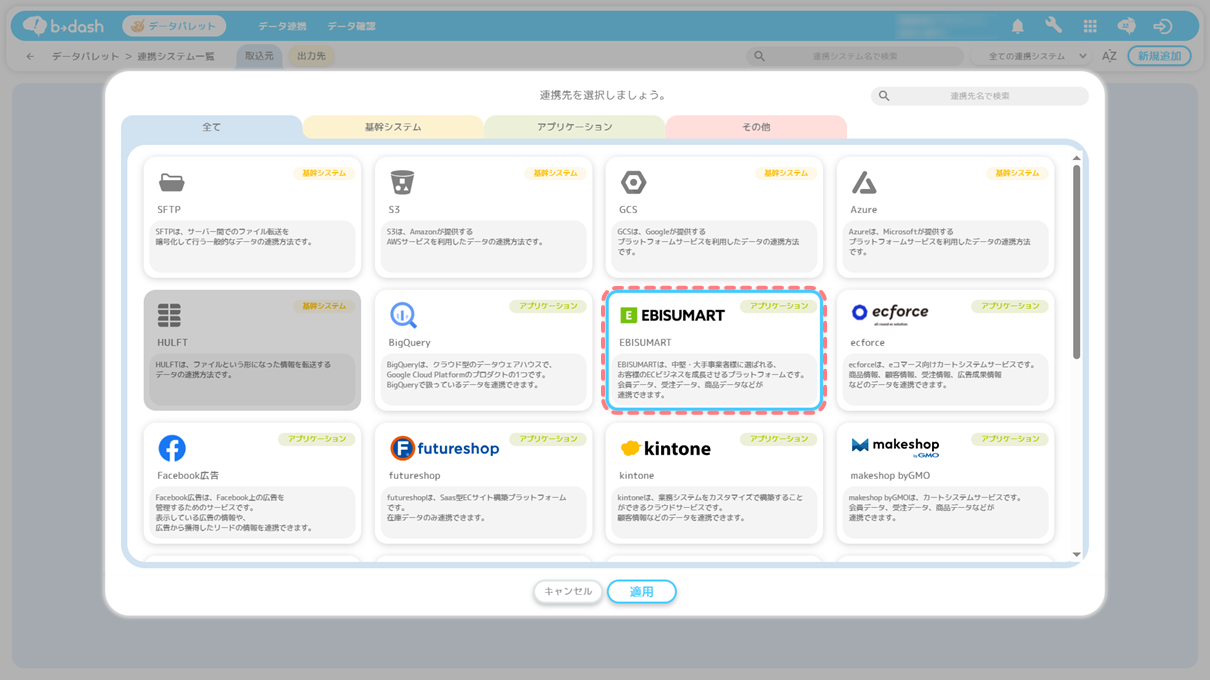Open the wrench settings icon
Screen dimensions: 1210x680
(1054, 26)
